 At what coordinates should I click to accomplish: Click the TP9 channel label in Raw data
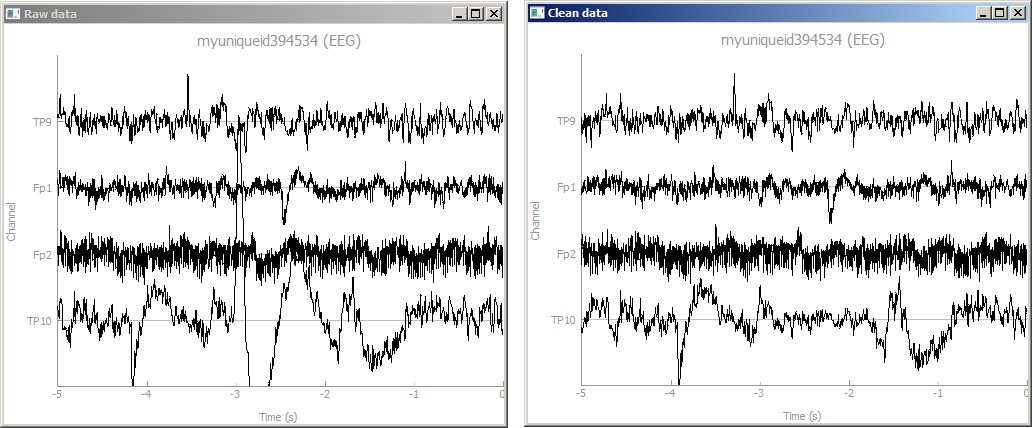(x=42, y=121)
